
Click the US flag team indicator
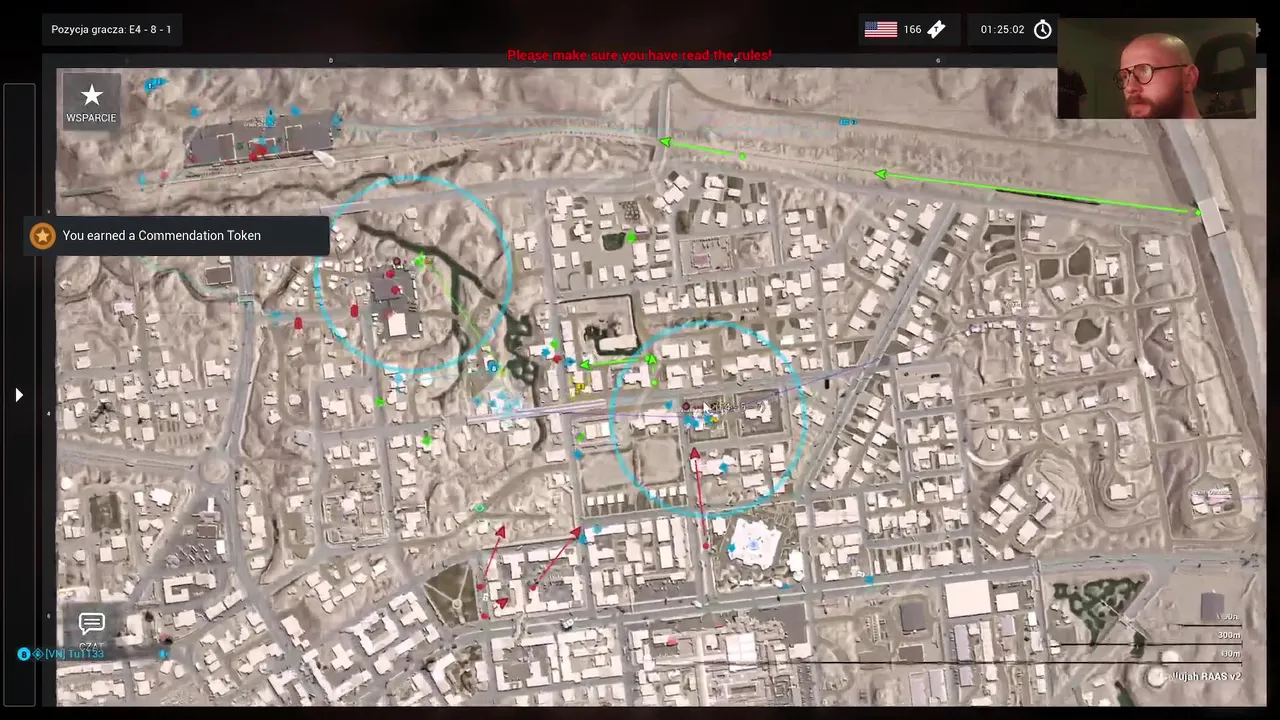point(880,29)
